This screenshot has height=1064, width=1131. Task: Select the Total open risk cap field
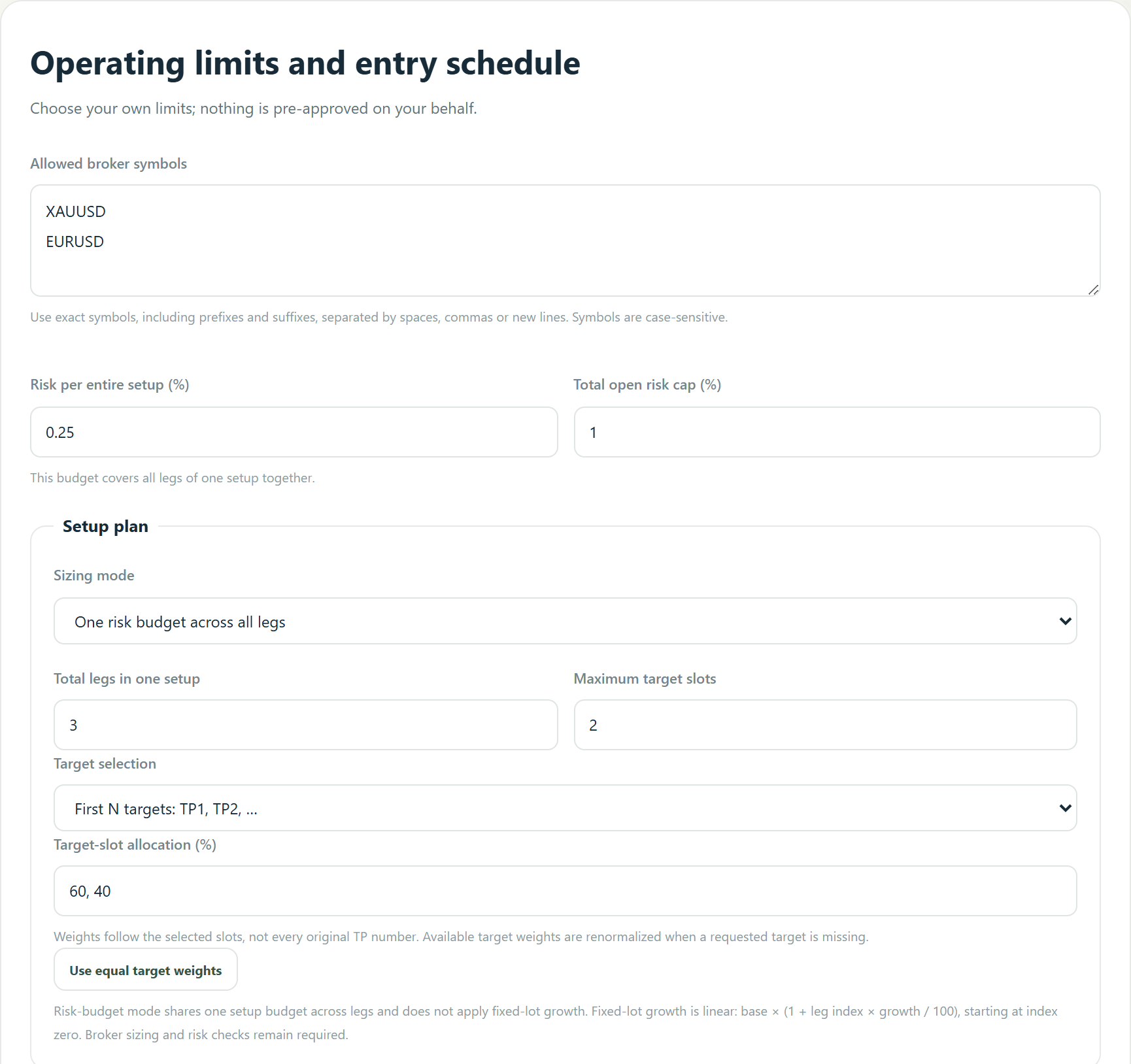coord(837,432)
